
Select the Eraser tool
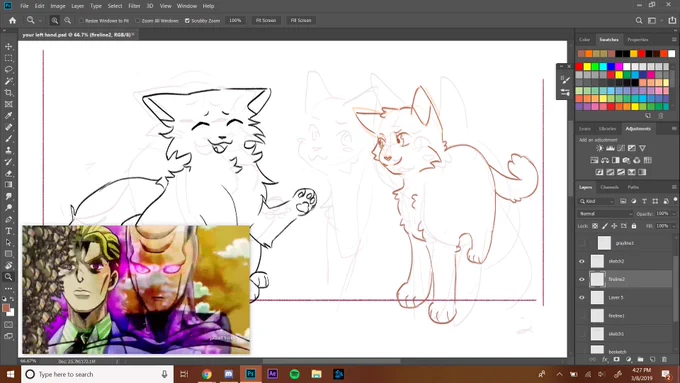(8, 173)
